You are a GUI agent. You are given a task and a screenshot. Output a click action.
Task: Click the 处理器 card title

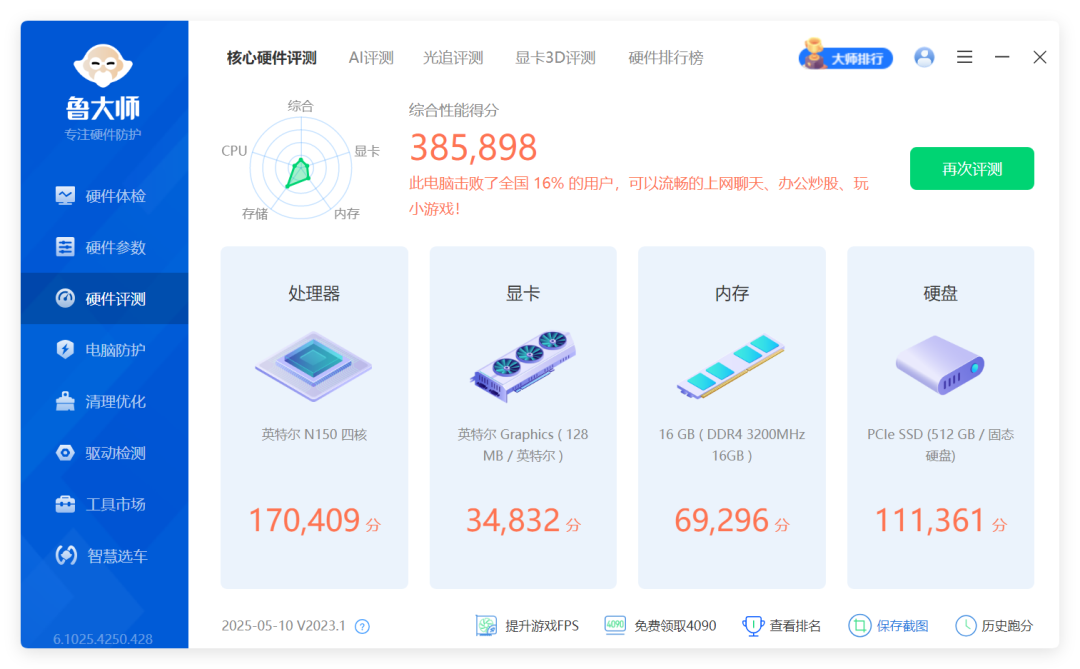(x=314, y=294)
